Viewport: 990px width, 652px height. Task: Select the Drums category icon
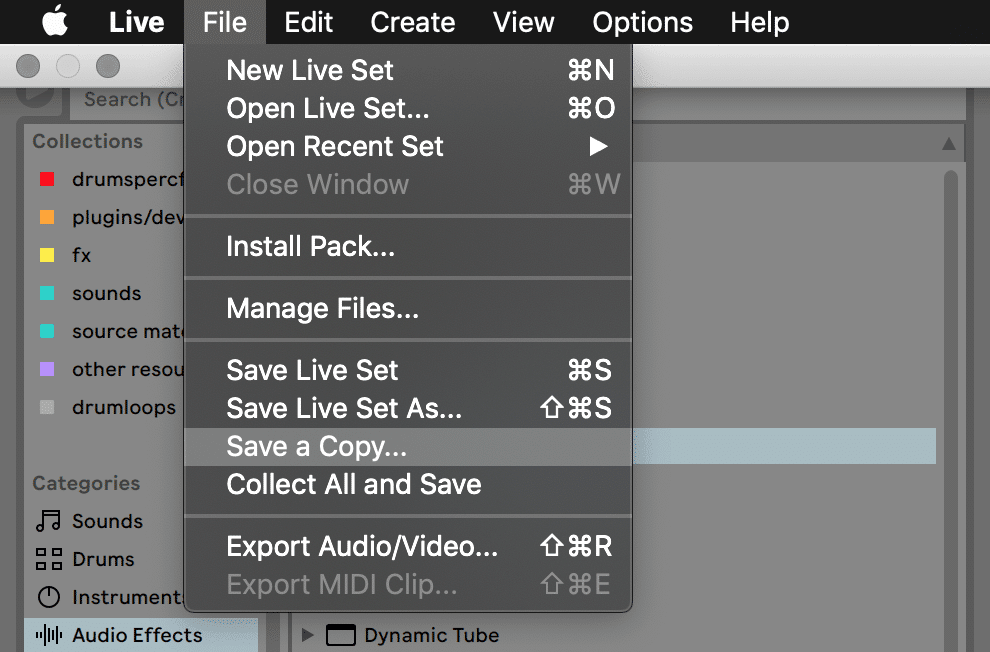pyautogui.click(x=49, y=559)
